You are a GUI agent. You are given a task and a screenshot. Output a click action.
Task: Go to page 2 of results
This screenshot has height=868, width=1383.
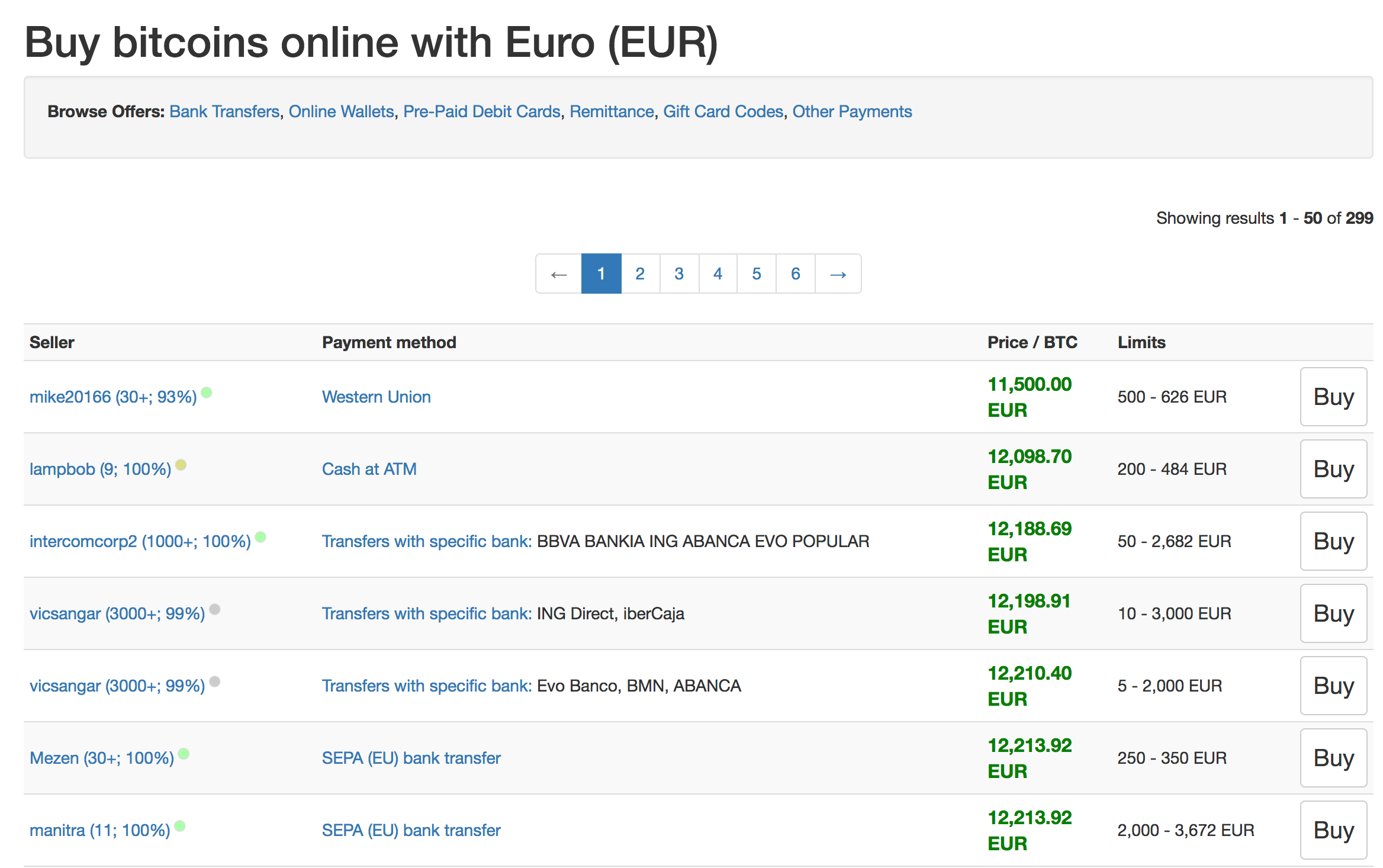[x=640, y=274]
